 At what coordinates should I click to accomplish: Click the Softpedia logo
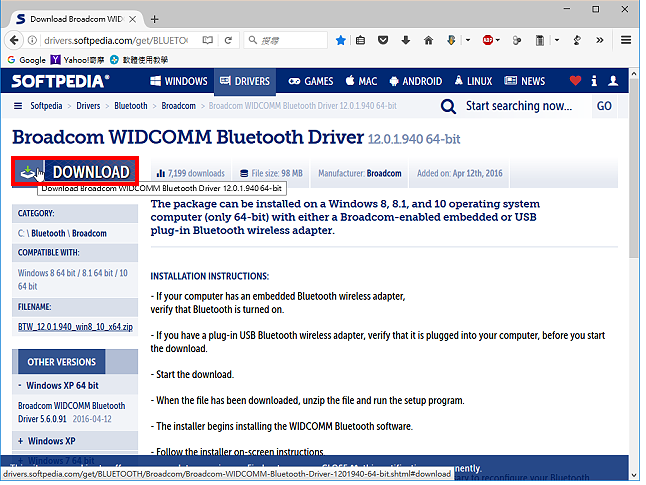(x=61, y=81)
